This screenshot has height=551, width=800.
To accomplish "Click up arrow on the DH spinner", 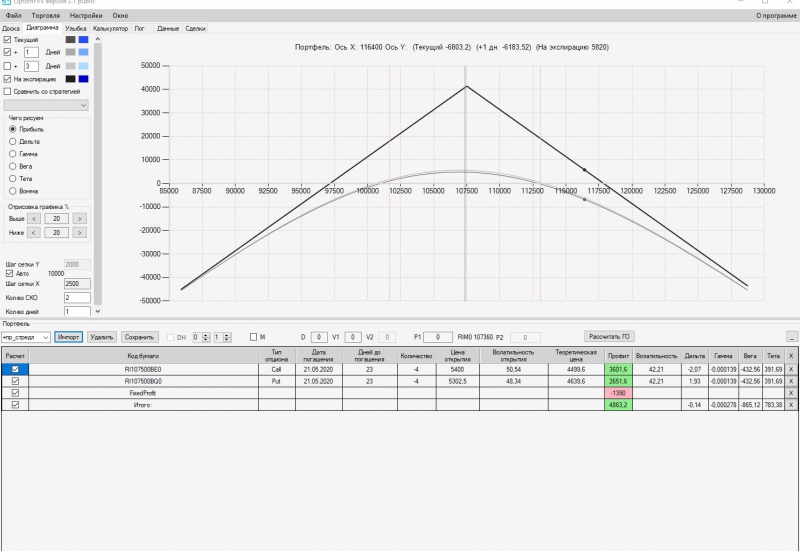I will coord(206,335).
